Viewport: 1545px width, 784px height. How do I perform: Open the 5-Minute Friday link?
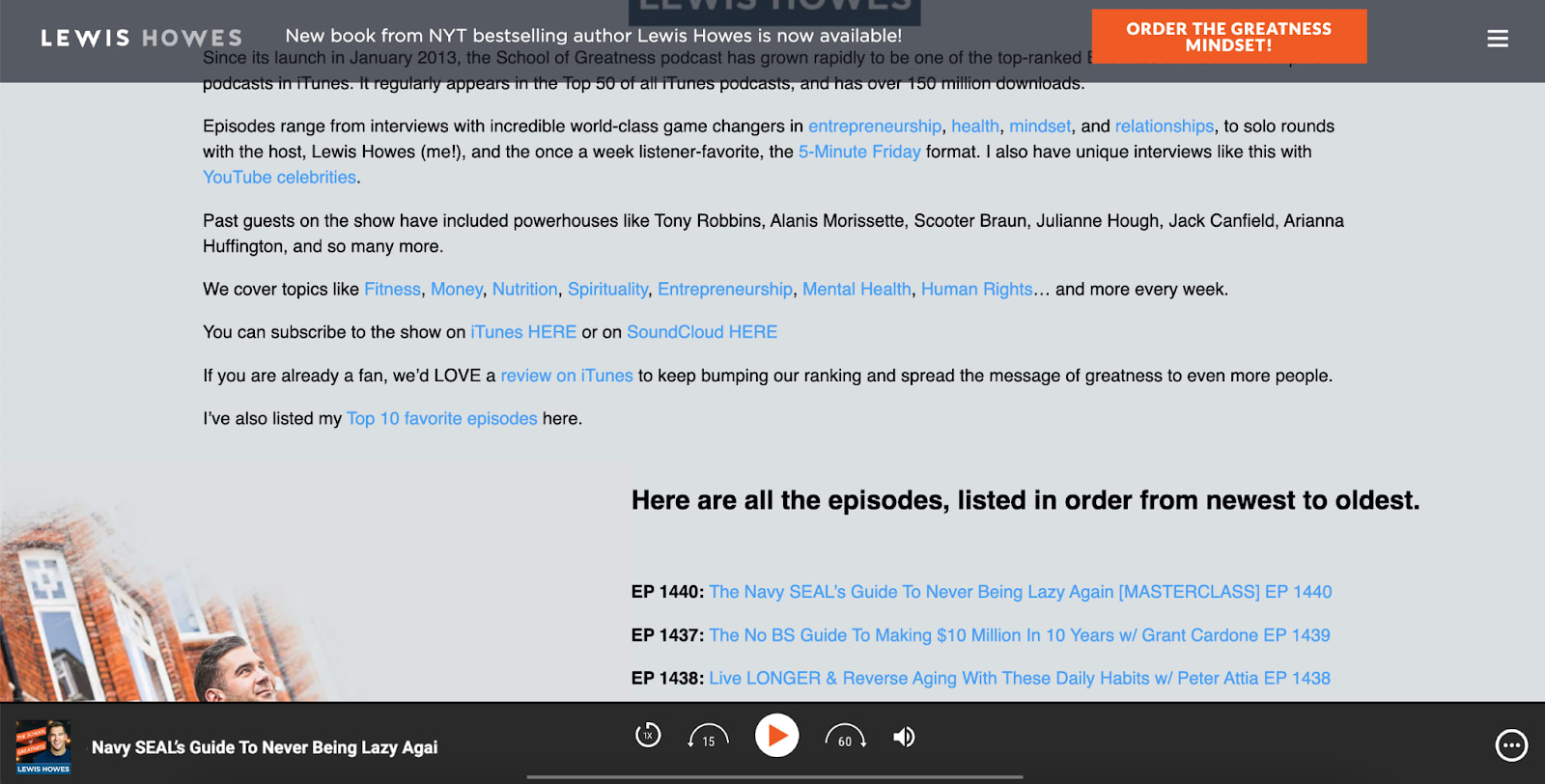click(859, 152)
